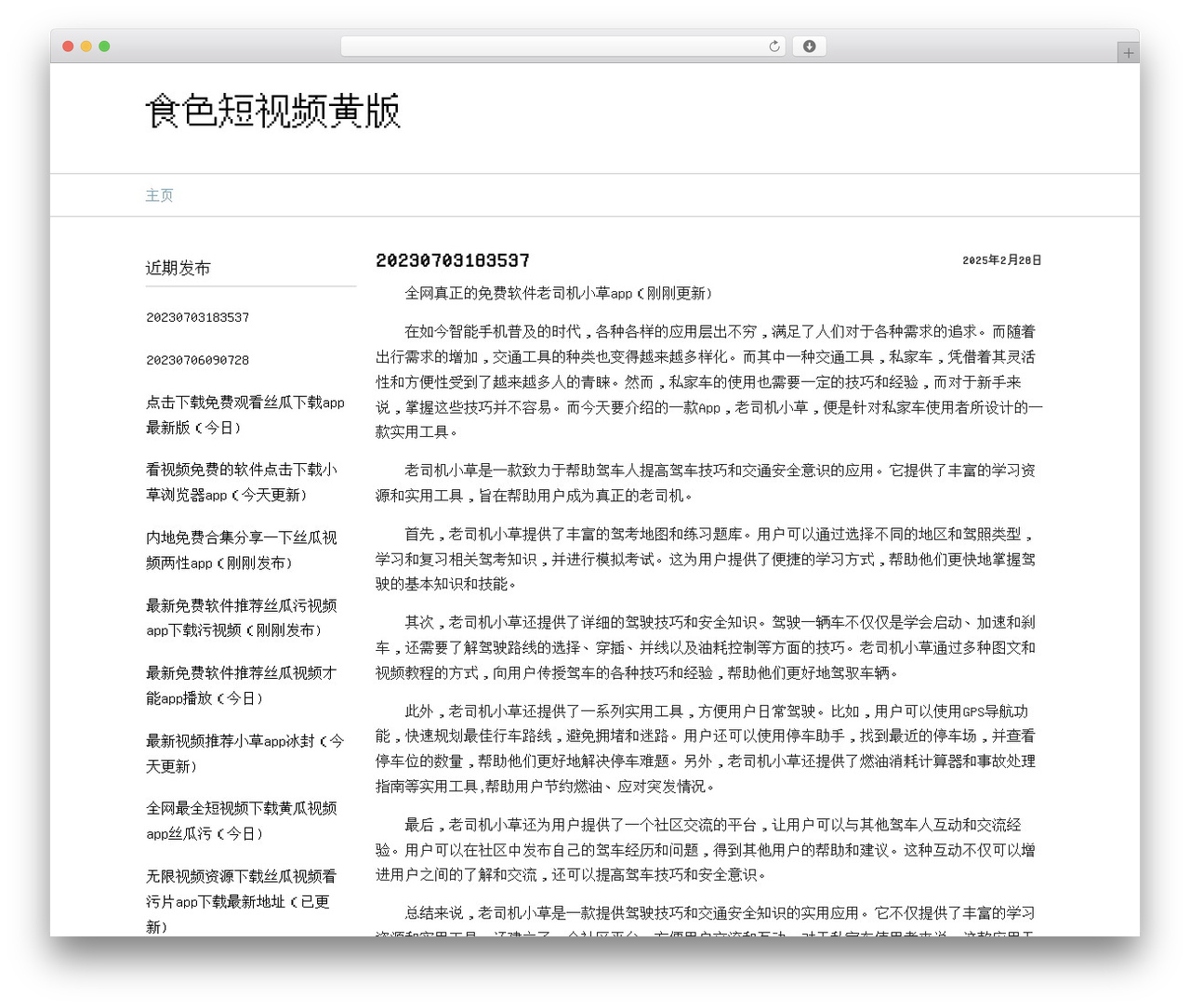Open the 主页 navigation menu item

click(x=159, y=195)
